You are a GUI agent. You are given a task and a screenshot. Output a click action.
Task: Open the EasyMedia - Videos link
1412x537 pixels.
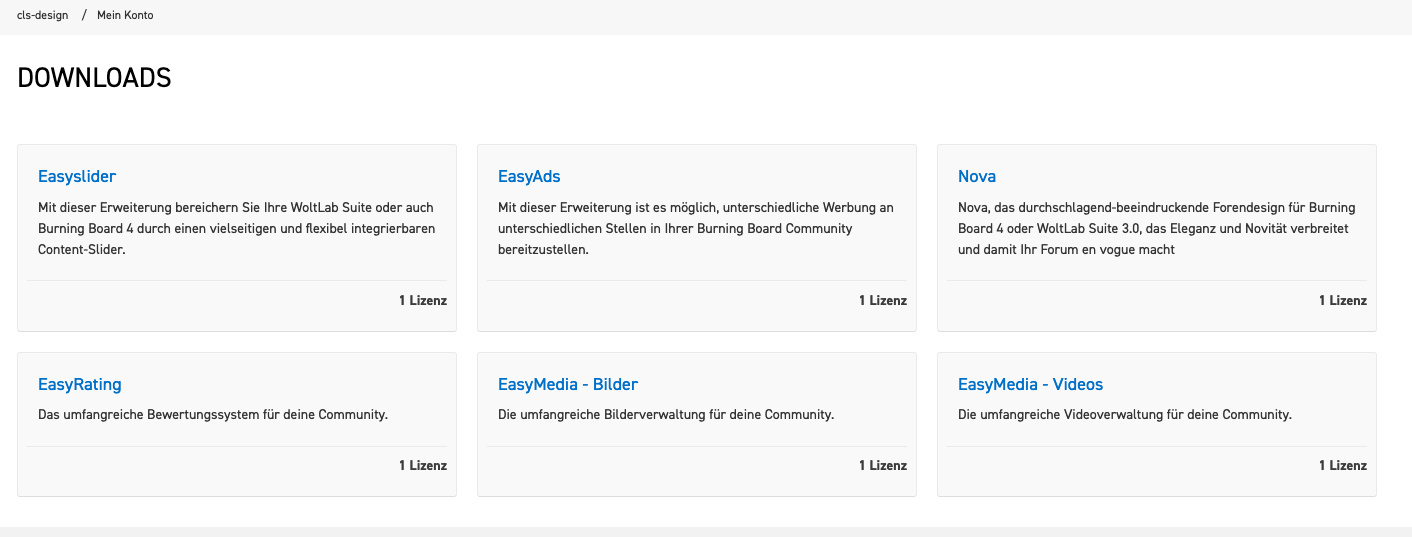click(x=1030, y=385)
